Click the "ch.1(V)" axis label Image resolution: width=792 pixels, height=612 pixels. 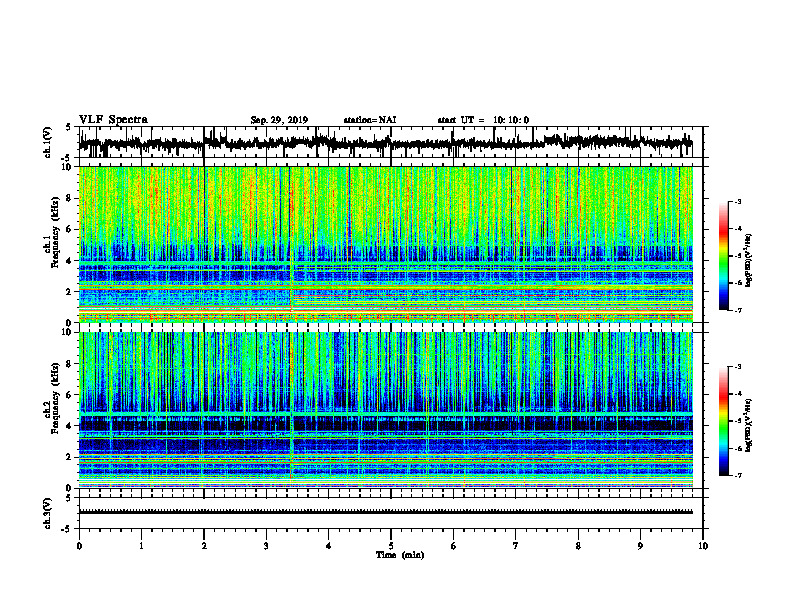tap(48, 142)
